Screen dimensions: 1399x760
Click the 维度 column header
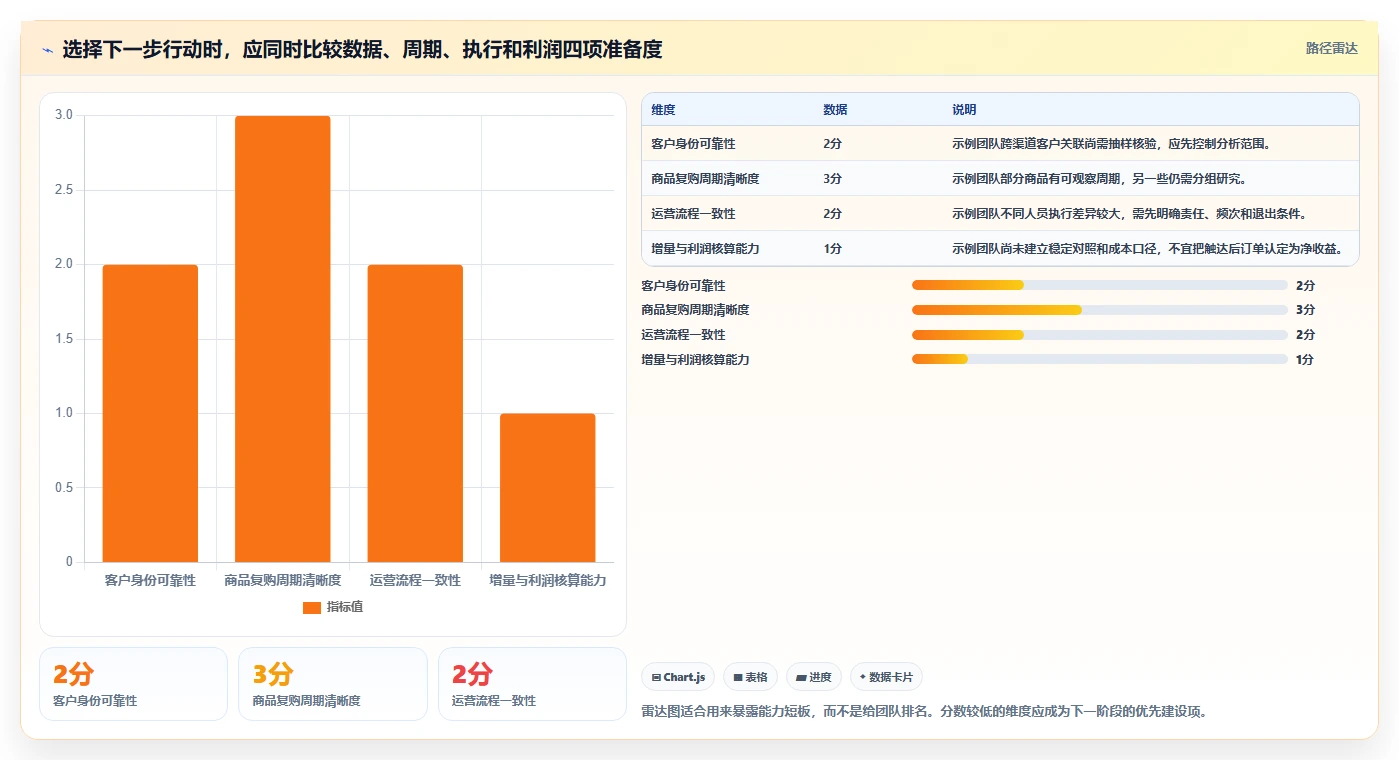click(663, 110)
